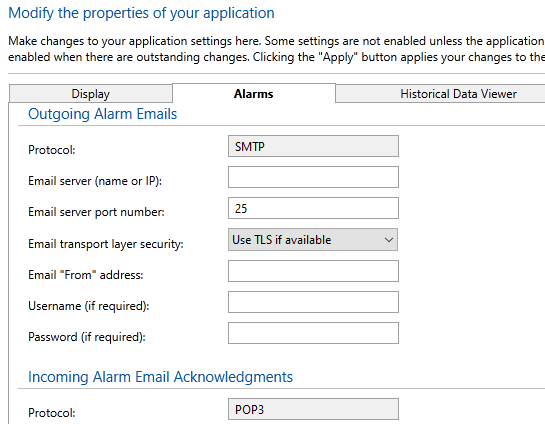Click the chevron arrow on the TLS combo box

point(389,240)
